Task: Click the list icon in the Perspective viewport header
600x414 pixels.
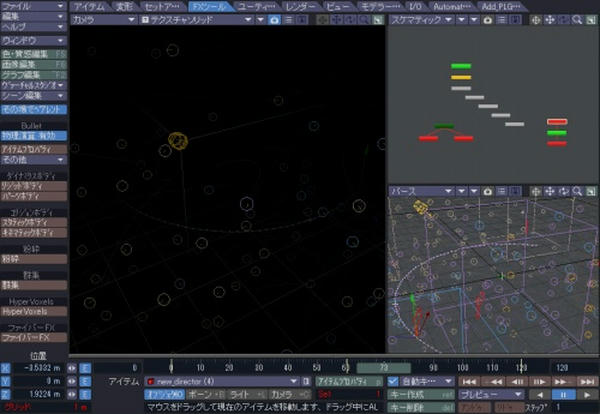Action: coord(502,191)
